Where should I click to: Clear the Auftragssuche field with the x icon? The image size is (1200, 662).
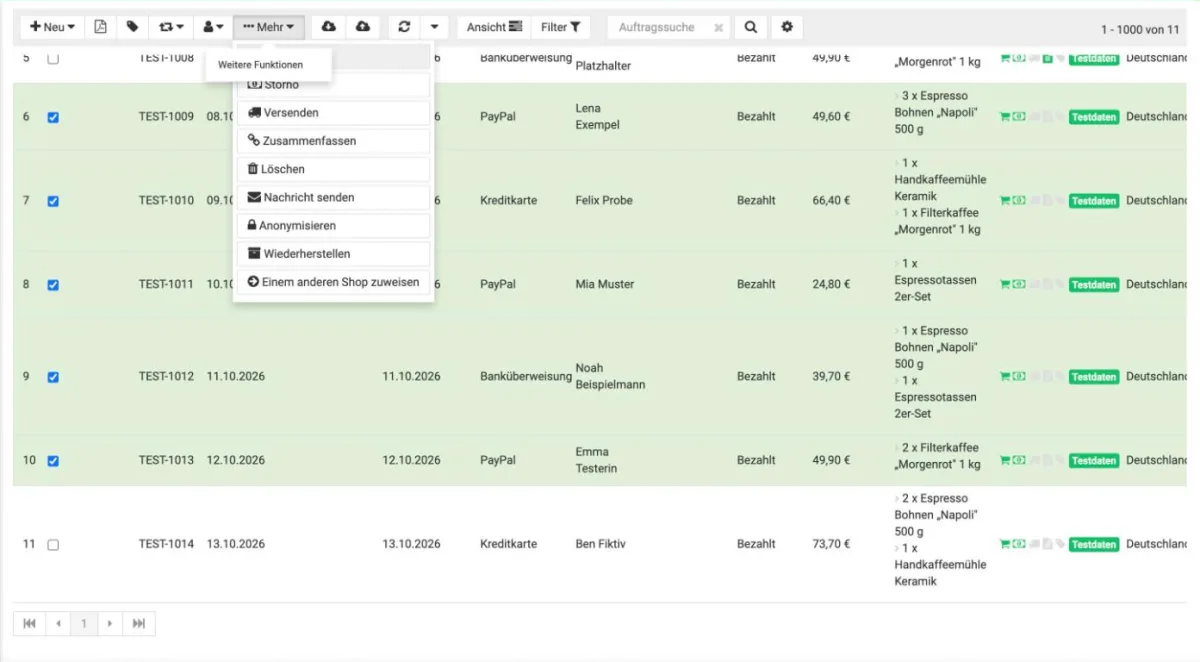pyautogui.click(x=718, y=28)
